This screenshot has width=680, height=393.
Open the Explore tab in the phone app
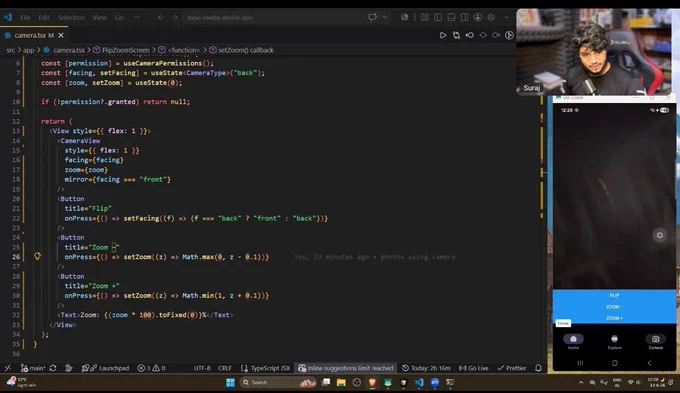[614, 341]
